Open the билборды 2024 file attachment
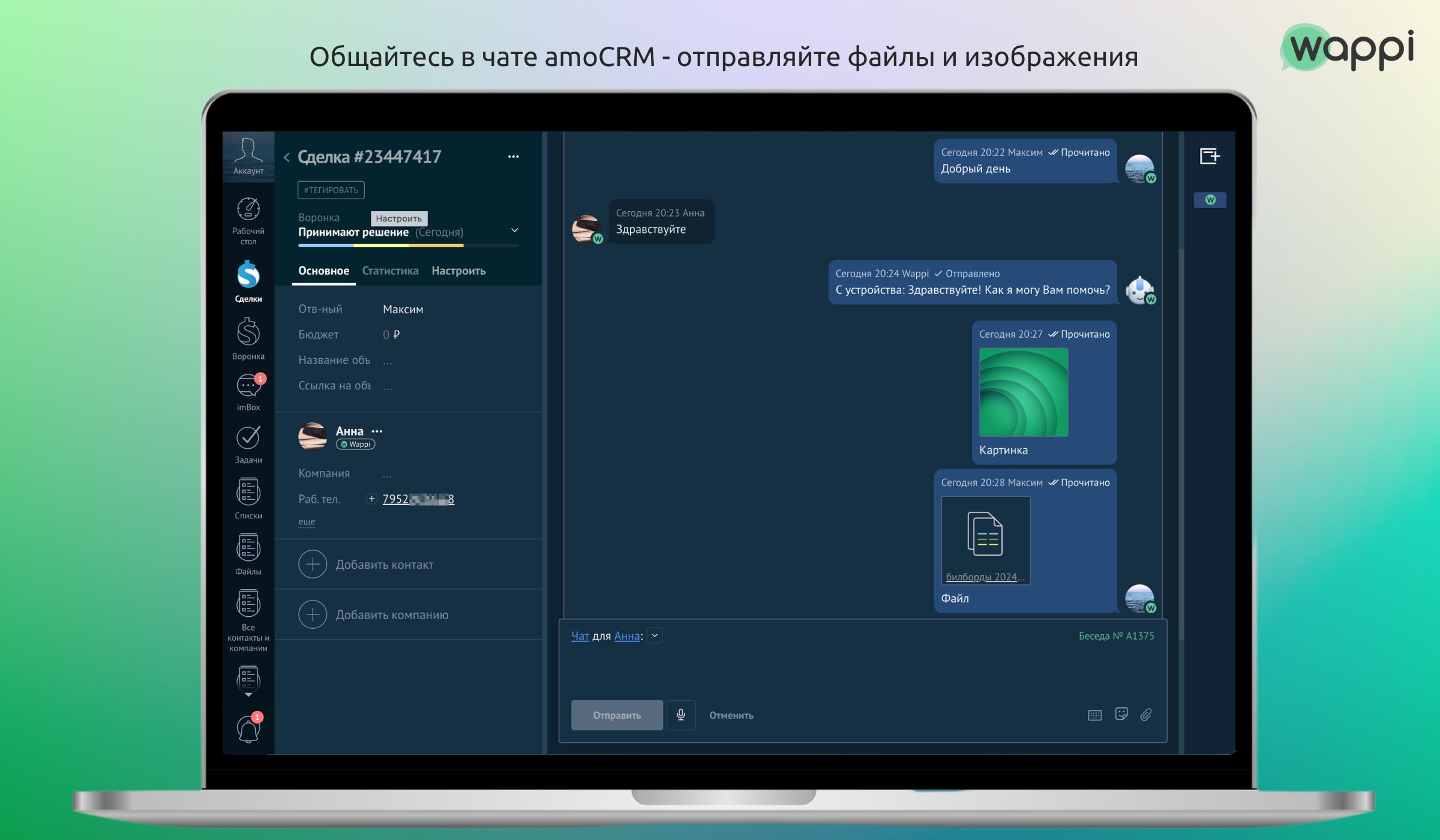1440x840 pixels. point(986,541)
